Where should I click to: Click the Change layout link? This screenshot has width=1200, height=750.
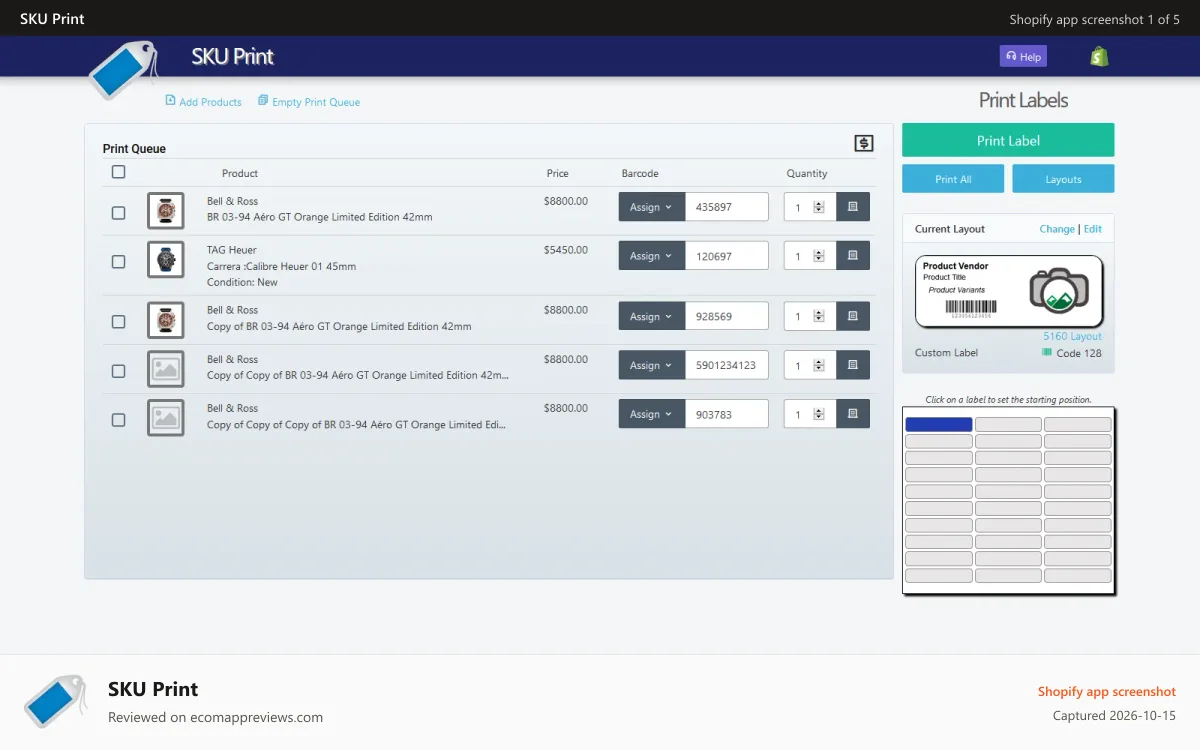coord(1057,229)
